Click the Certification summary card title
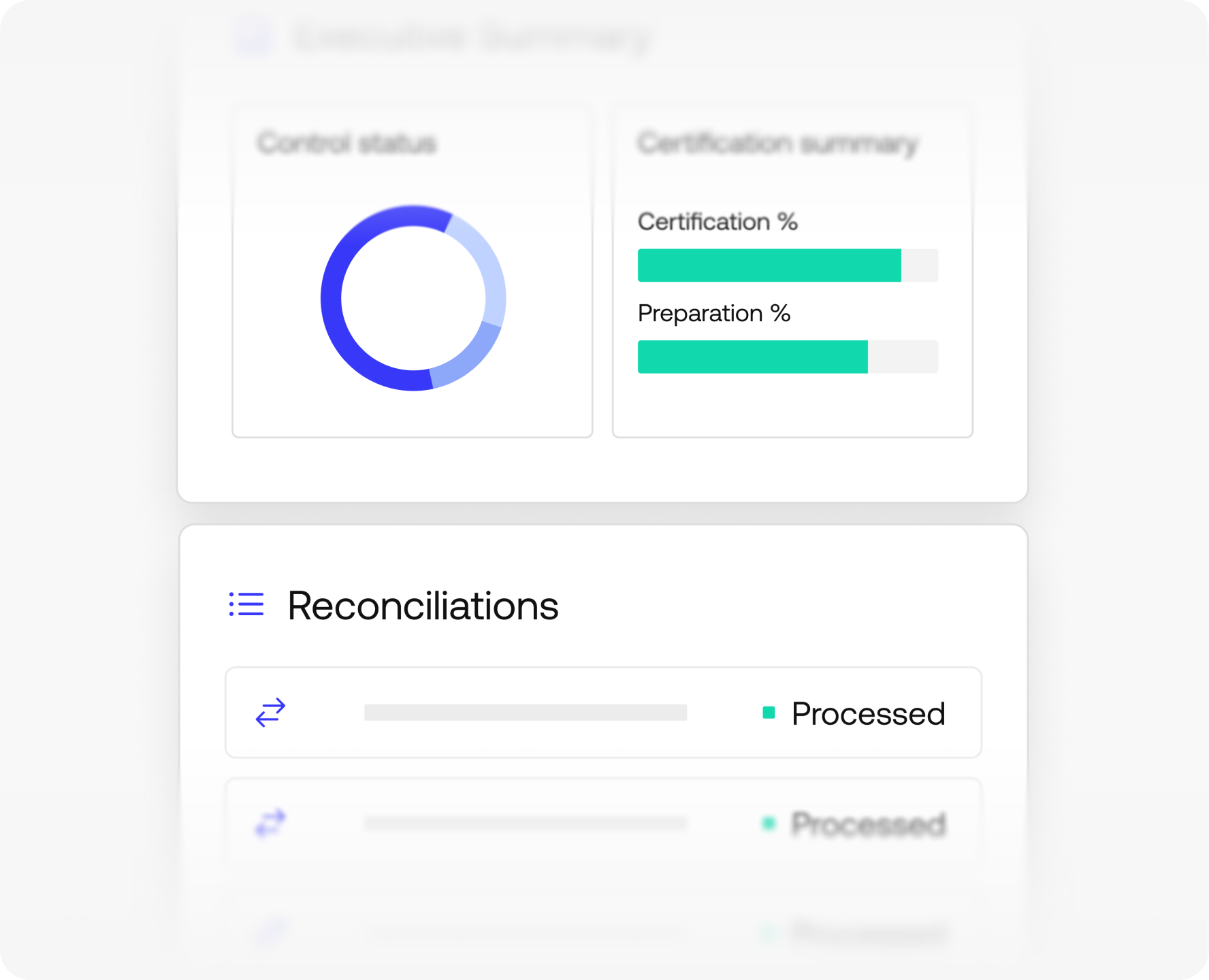This screenshot has width=1209, height=980. [777, 144]
